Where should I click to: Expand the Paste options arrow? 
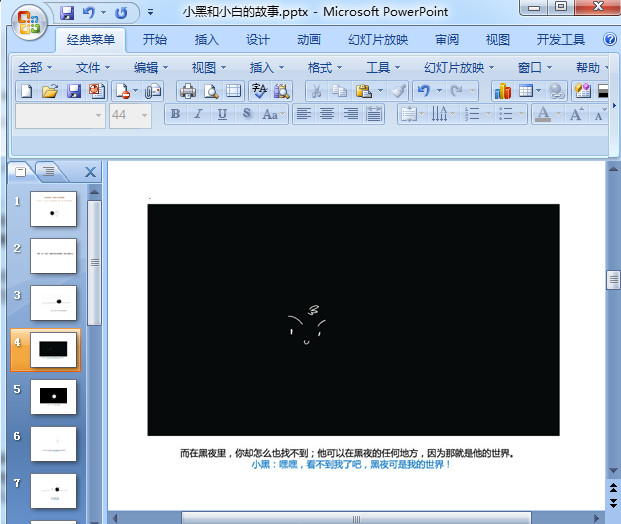pos(381,91)
